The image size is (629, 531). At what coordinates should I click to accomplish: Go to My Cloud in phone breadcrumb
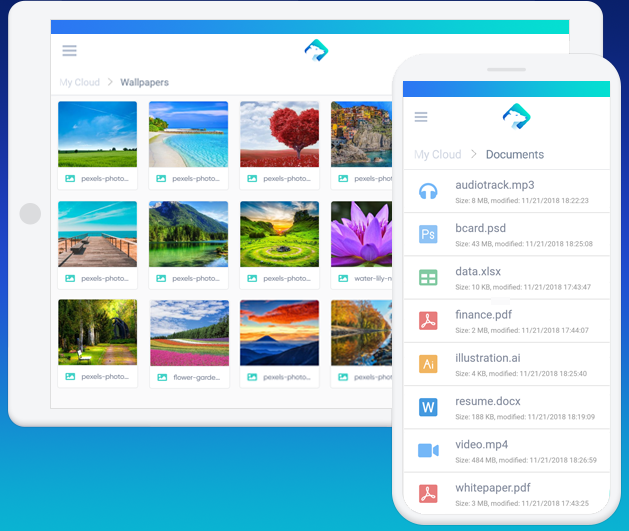click(x=438, y=154)
